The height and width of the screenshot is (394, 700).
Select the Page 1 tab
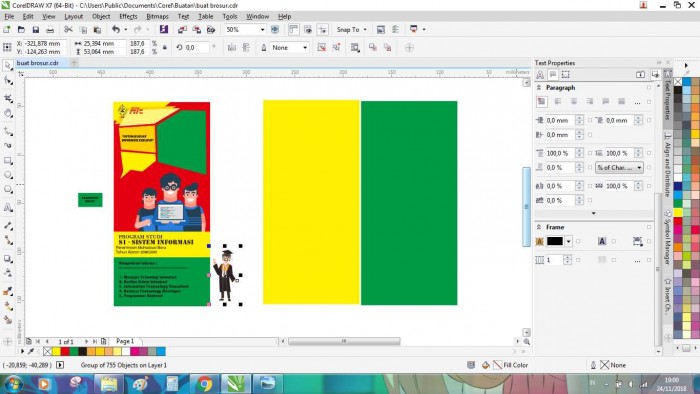point(125,341)
